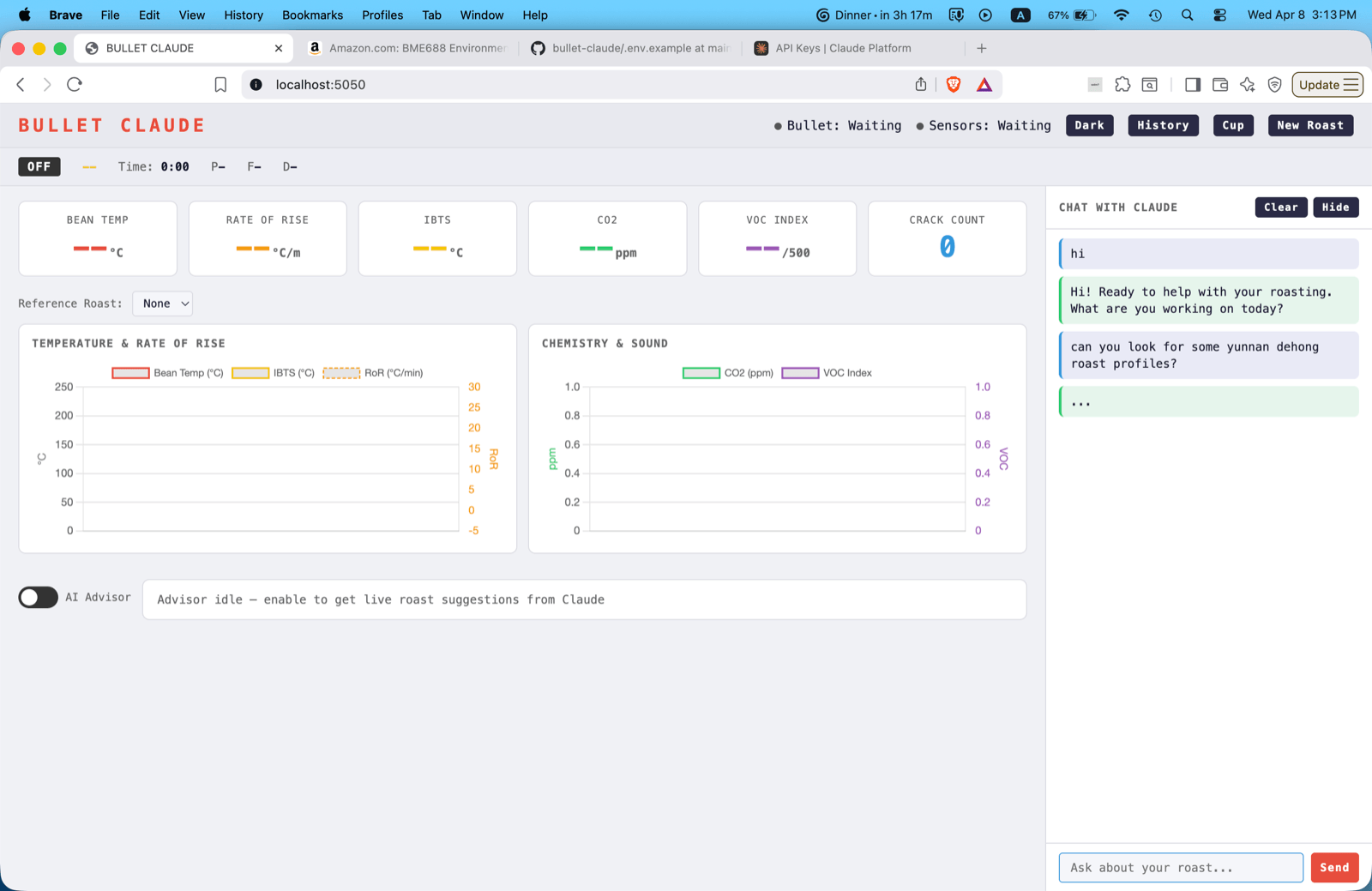Open the Window menu
Viewport: 1372px width, 891px height.
pyautogui.click(x=482, y=15)
